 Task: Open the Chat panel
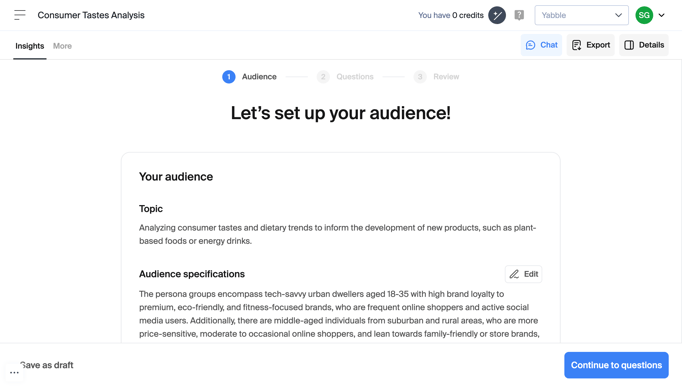point(542,45)
